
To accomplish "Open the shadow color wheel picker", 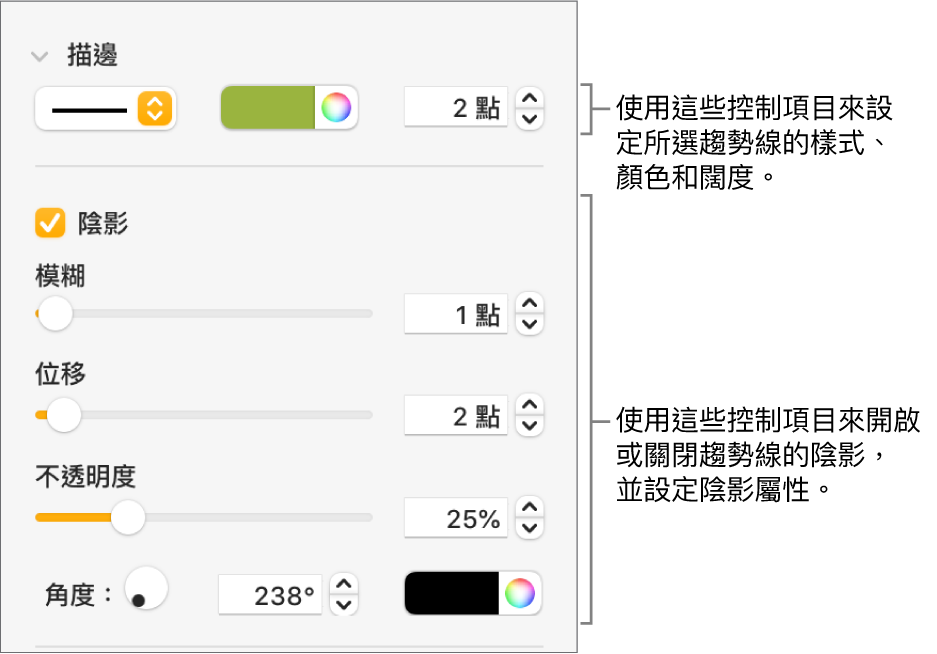I will (519, 594).
